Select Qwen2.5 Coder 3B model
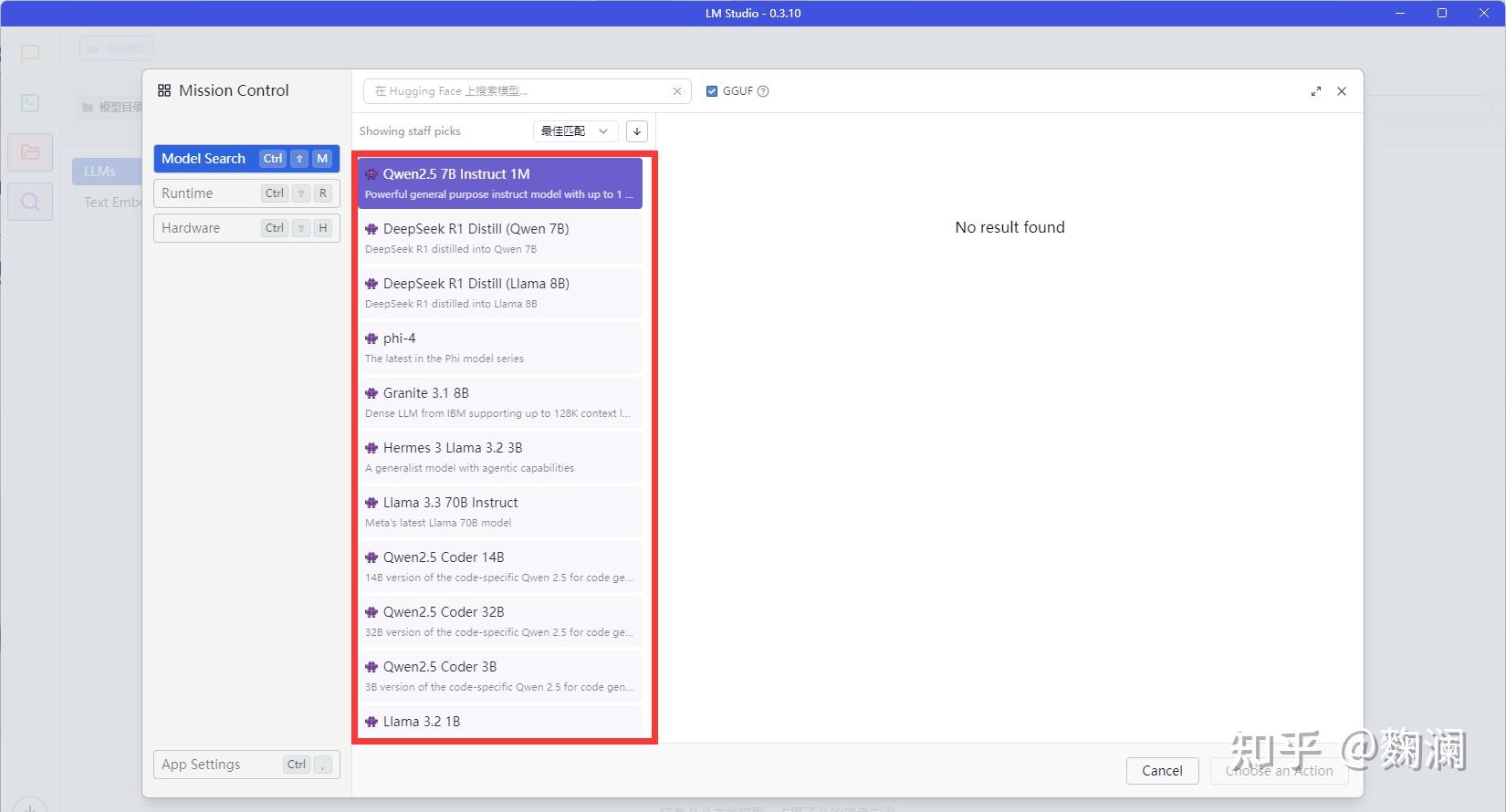Viewport: 1506px width, 812px height. coord(500,676)
